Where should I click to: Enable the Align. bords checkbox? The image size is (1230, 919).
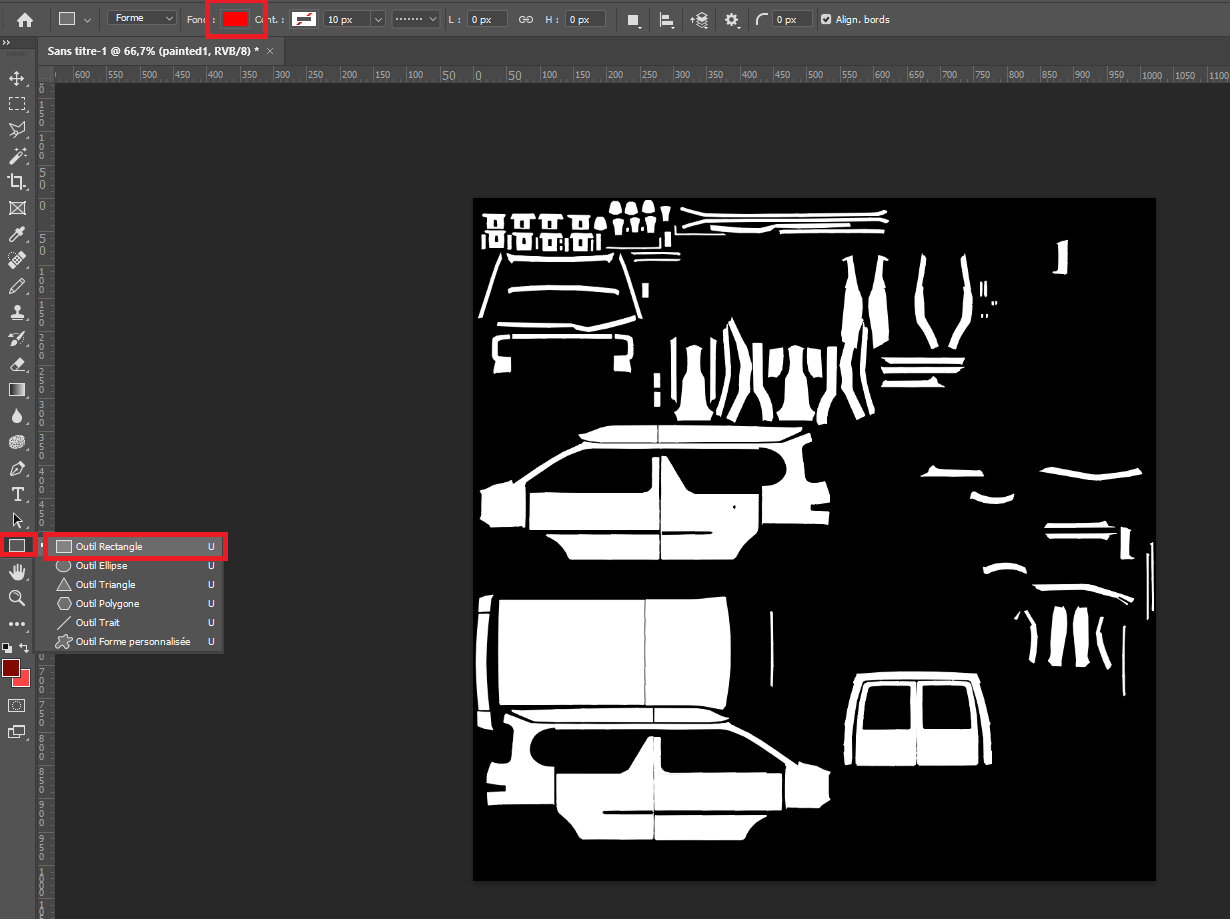[x=825, y=19]
